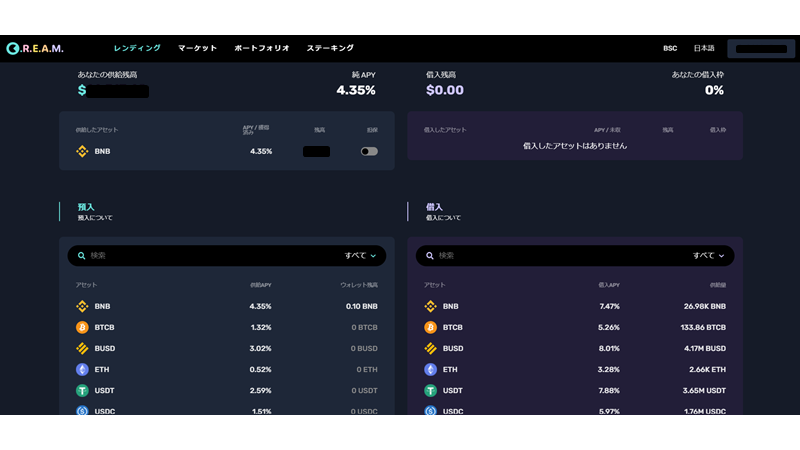The image size is (800, 450).
Task: Click the 0 USDT wallet balance
Action: point(364,390)
